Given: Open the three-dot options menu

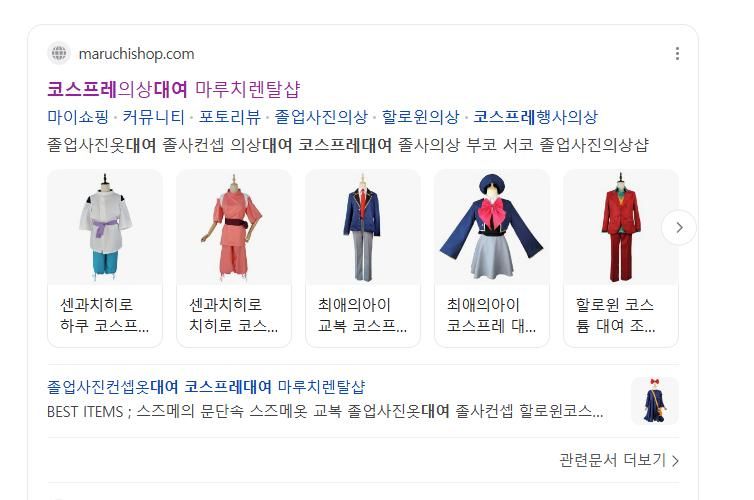Looking at the screenshot, I should point(677,53).
